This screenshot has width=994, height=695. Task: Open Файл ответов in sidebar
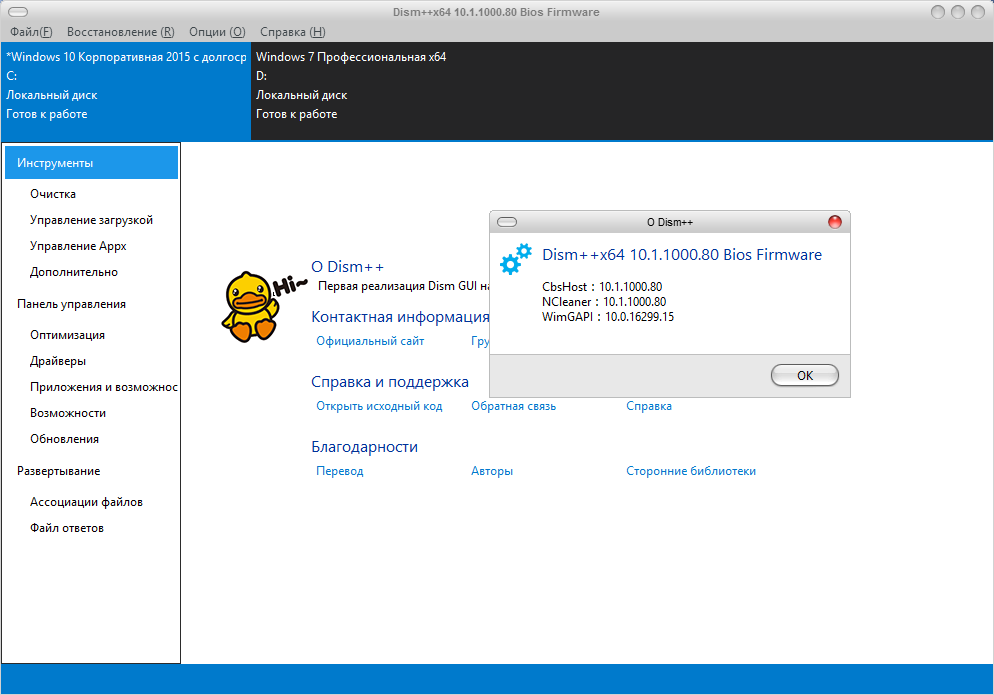pyautogui.click(x=67, y=528)
